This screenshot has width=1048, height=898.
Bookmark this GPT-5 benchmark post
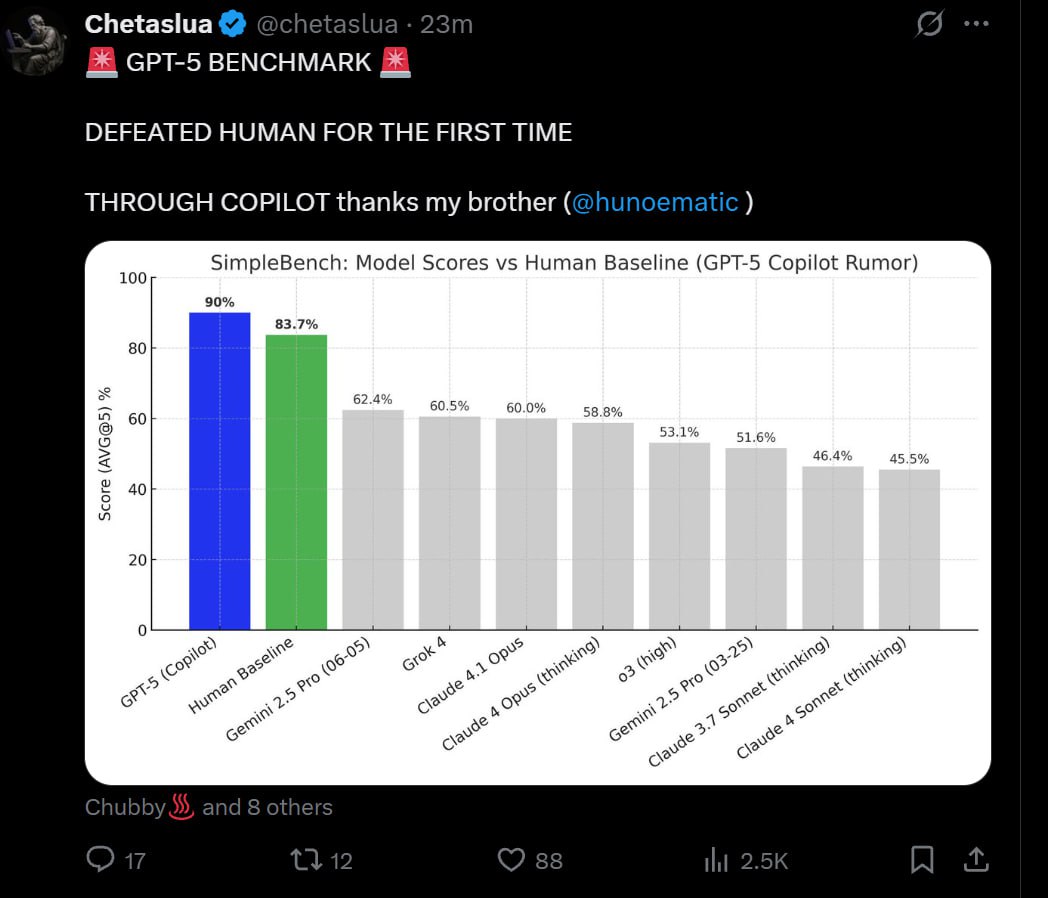[922, 860]
